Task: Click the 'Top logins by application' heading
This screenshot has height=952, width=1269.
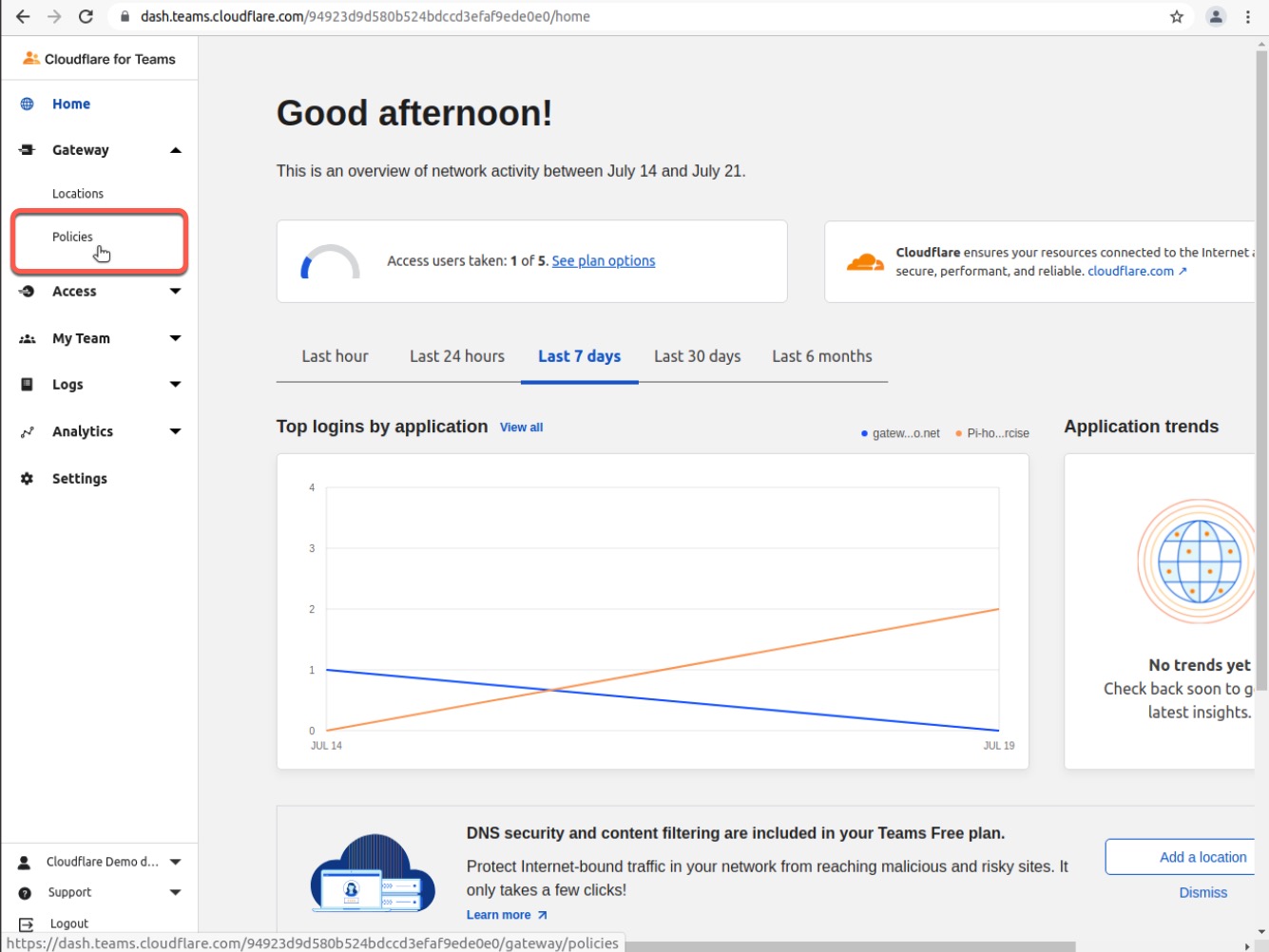Action: tap(382, 427)
